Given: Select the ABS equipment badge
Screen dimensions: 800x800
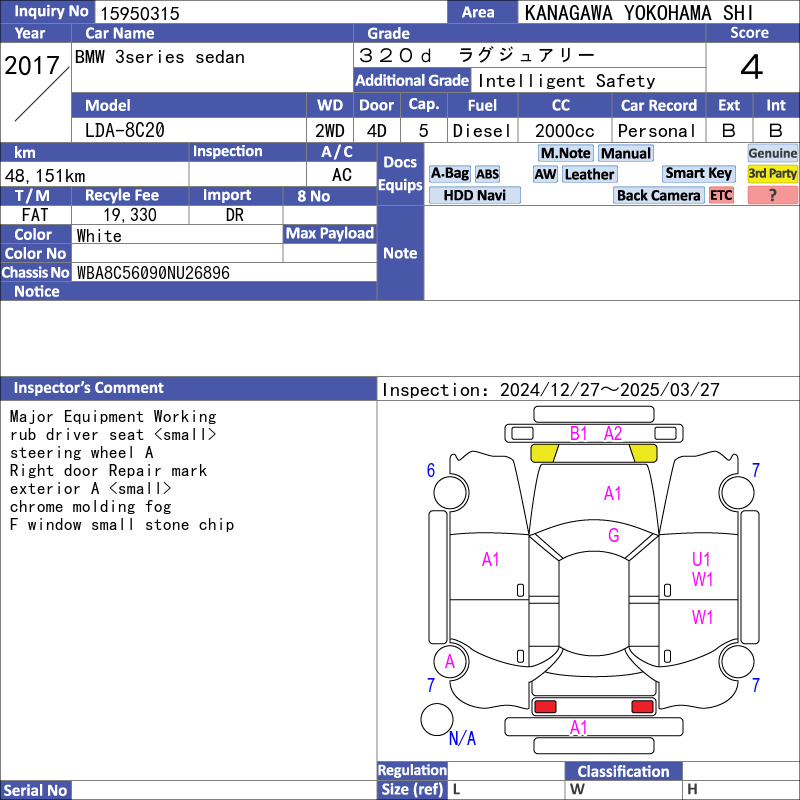Looking at the screenshot, I should point(487,174).
